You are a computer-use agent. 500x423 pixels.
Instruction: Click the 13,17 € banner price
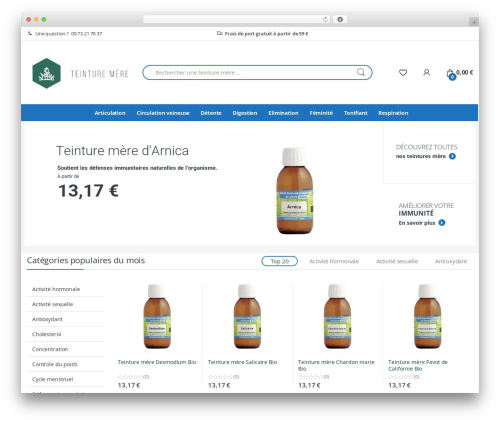(x=88, y=191)
